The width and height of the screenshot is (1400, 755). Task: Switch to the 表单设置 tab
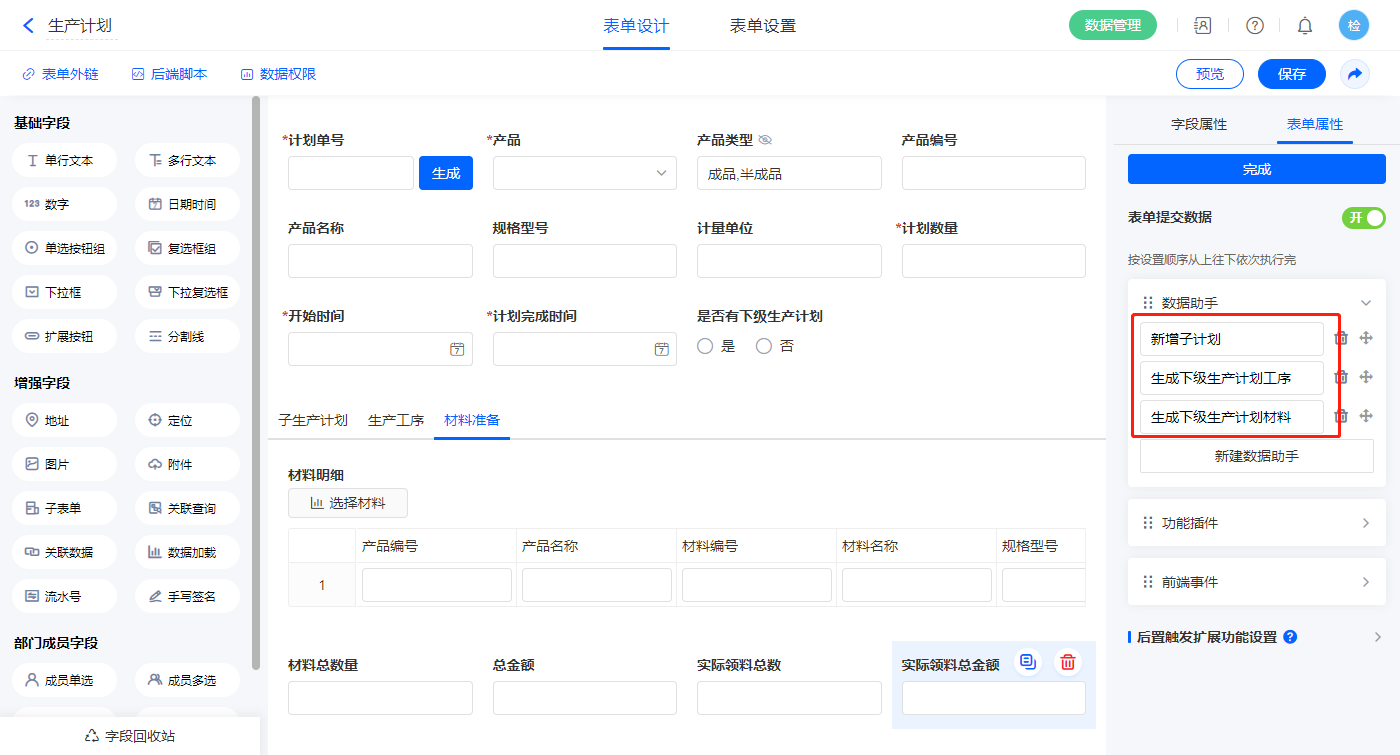(762, 26)
